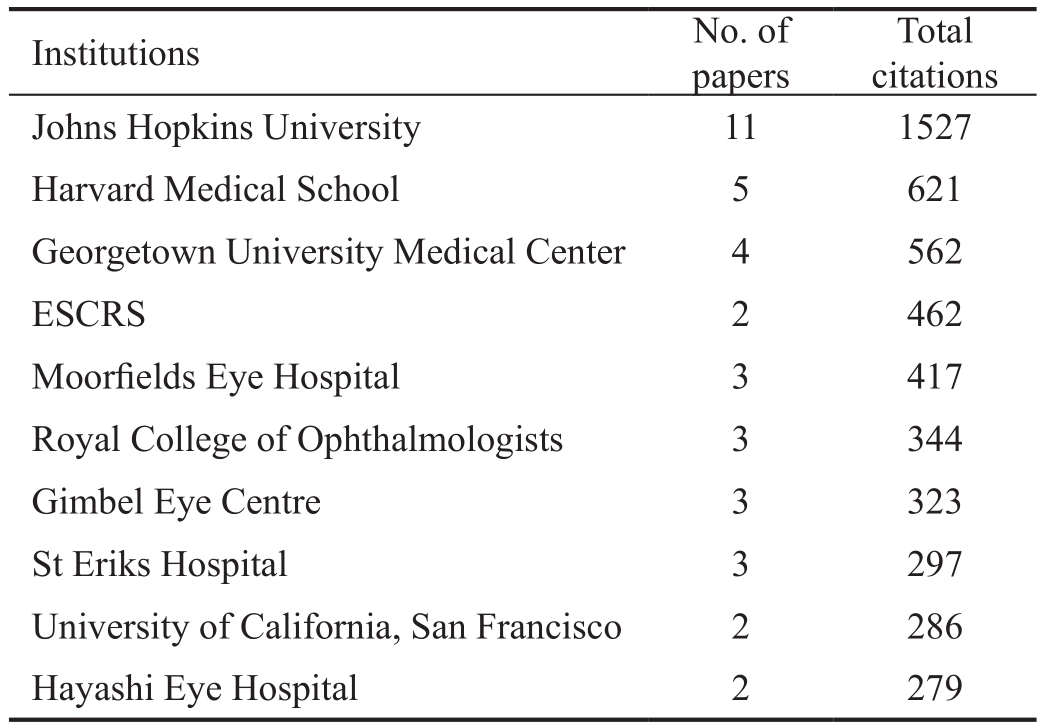Image resolution: width=1042 pixels, height=728 pixels.
Task: Click the 344 citations value
Action: tap(934, 439)
